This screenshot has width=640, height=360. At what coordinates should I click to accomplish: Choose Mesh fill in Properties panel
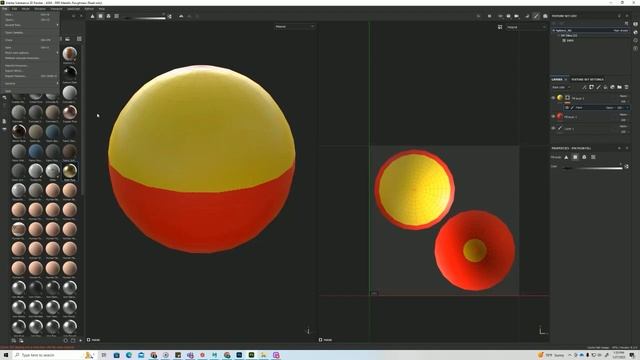(x=584, y=157)
